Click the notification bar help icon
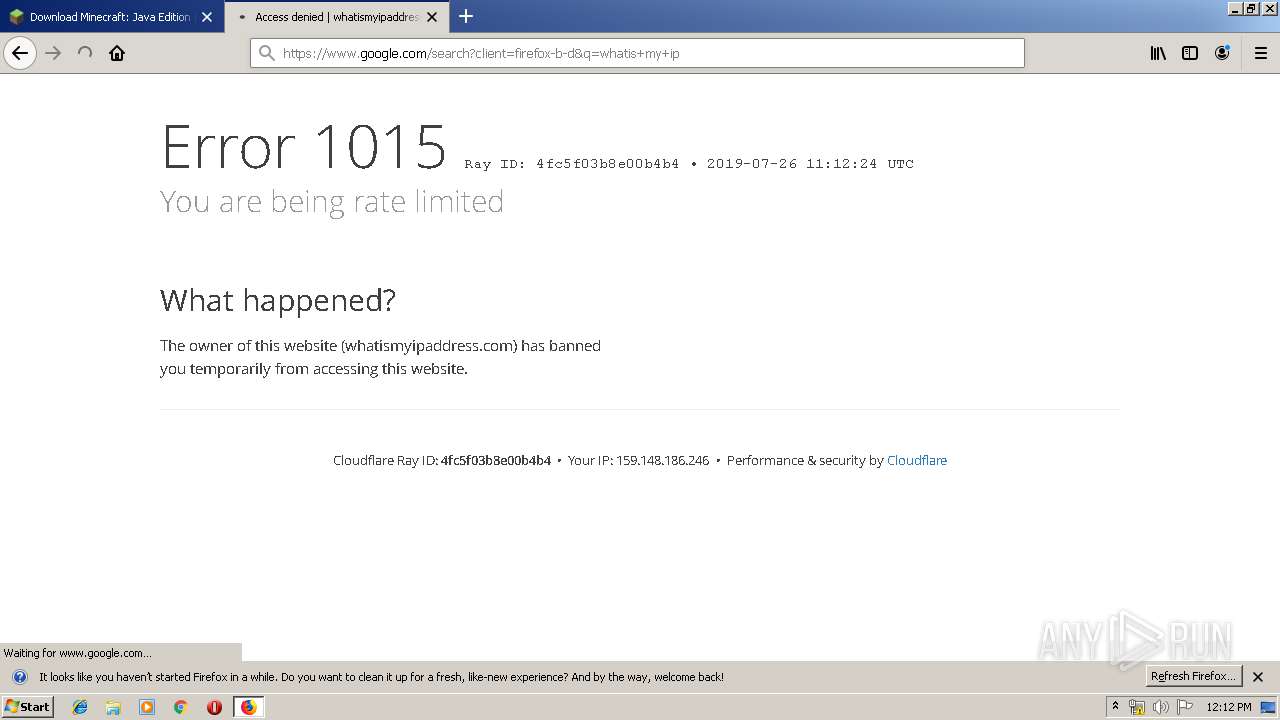 19,677
